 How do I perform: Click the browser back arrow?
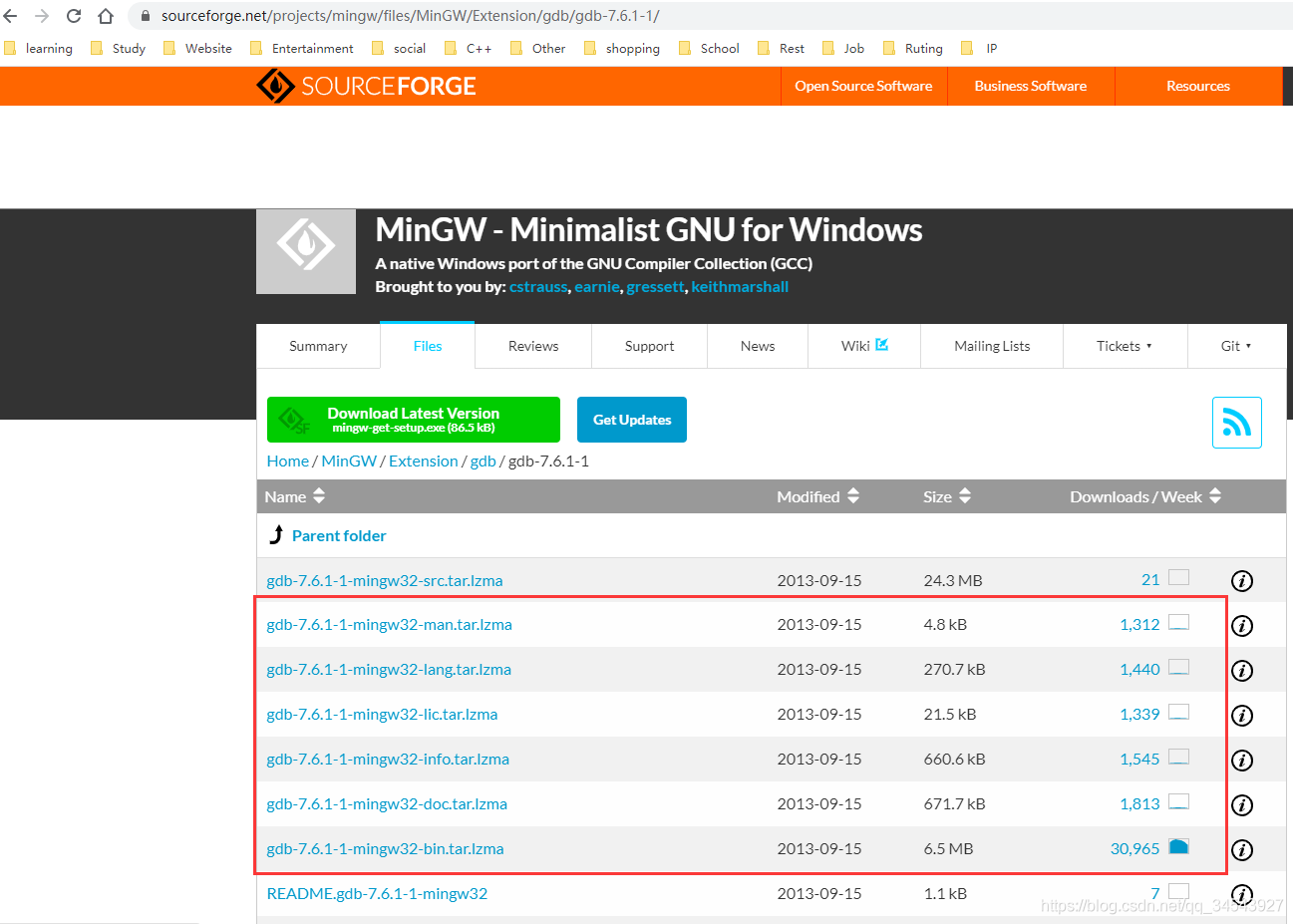point(12,16)
